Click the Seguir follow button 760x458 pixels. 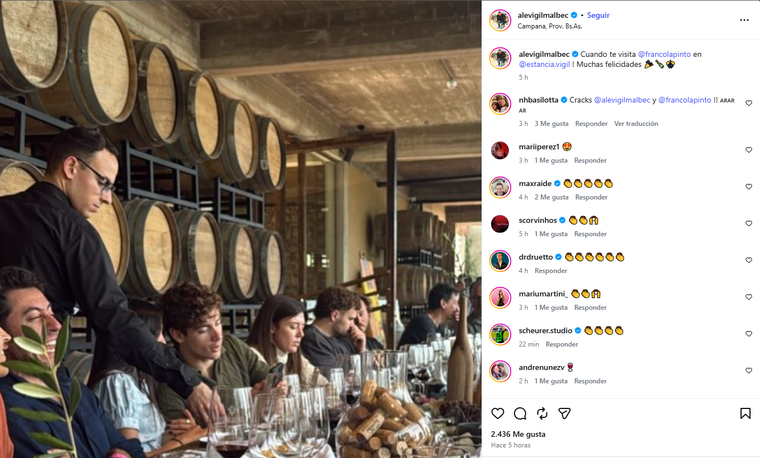598,16
